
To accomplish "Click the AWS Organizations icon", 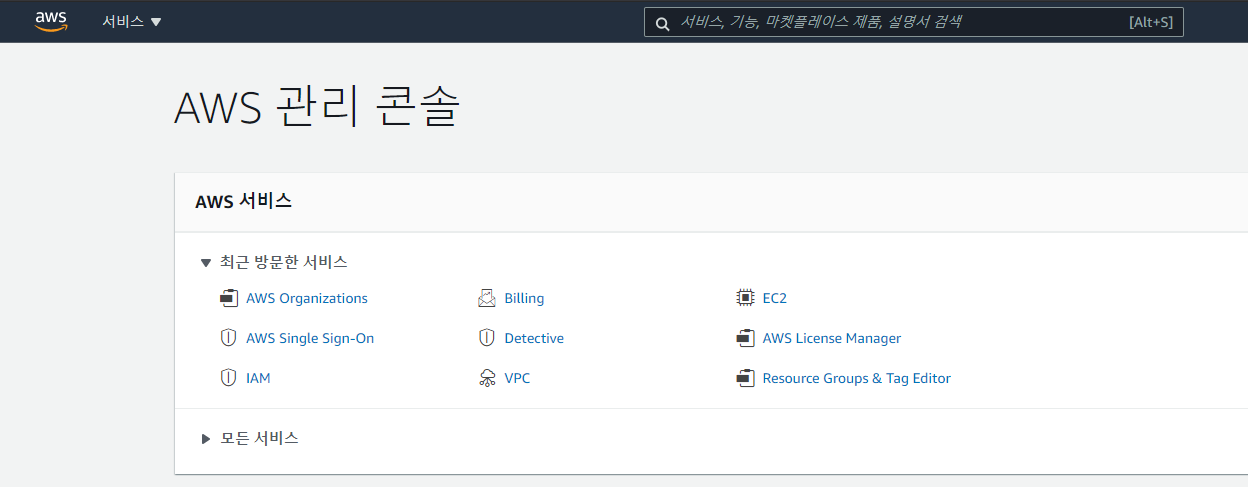I will 228,298.
